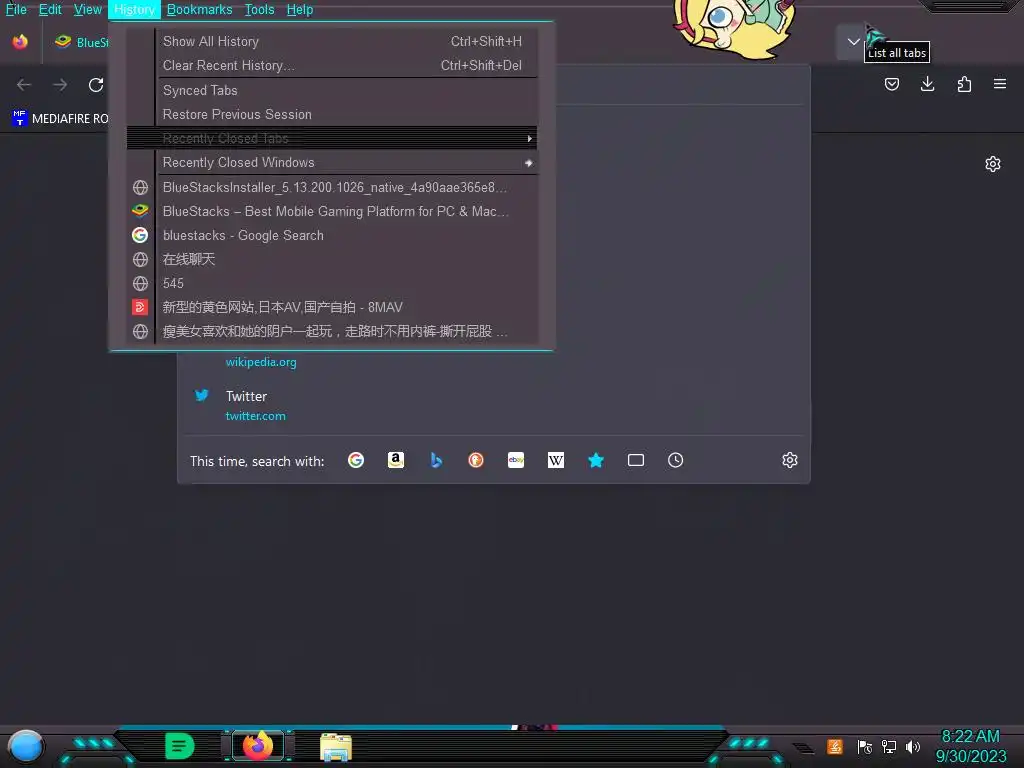
Task: Search open tabs with tab icon
Action: 635,460
